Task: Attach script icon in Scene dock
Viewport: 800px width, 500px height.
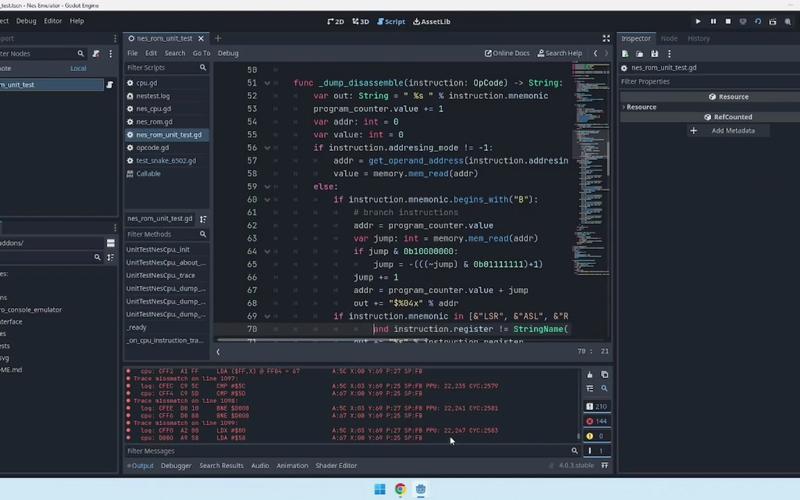Action: point(95,54)
